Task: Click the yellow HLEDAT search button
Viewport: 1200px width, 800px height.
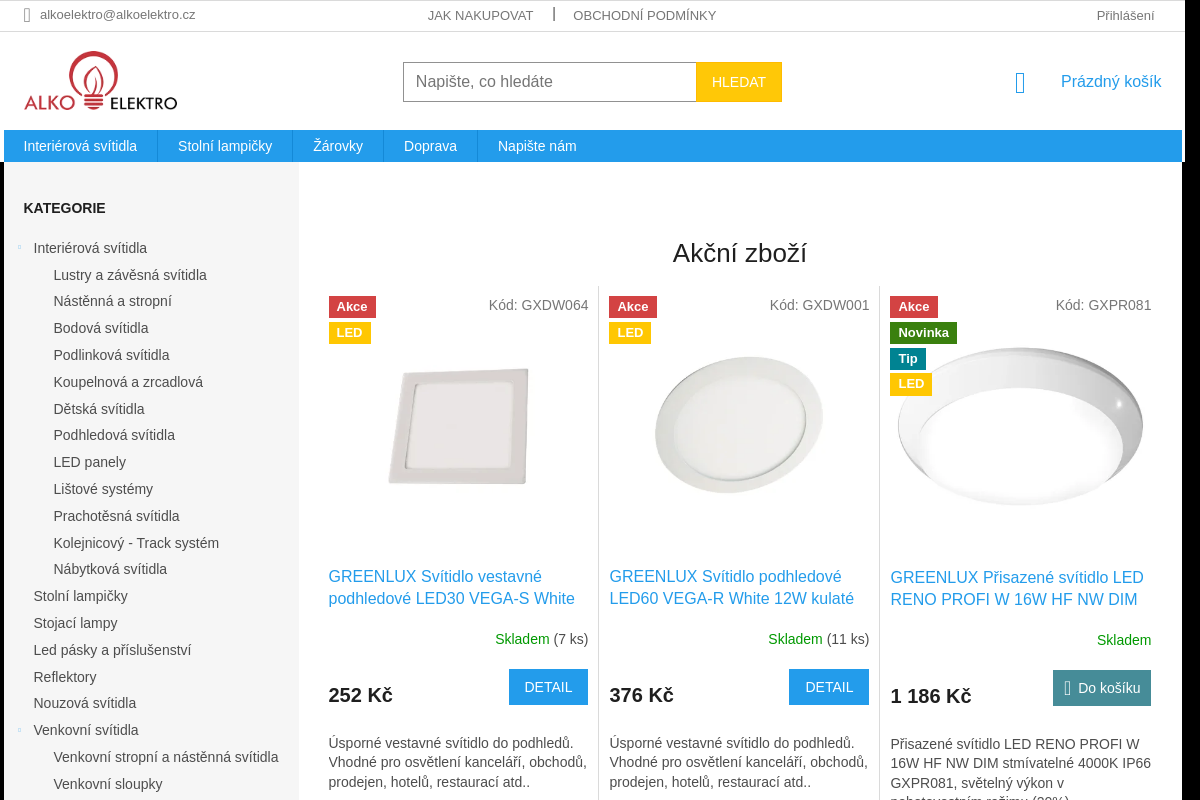Action: (x=739, y=82)
